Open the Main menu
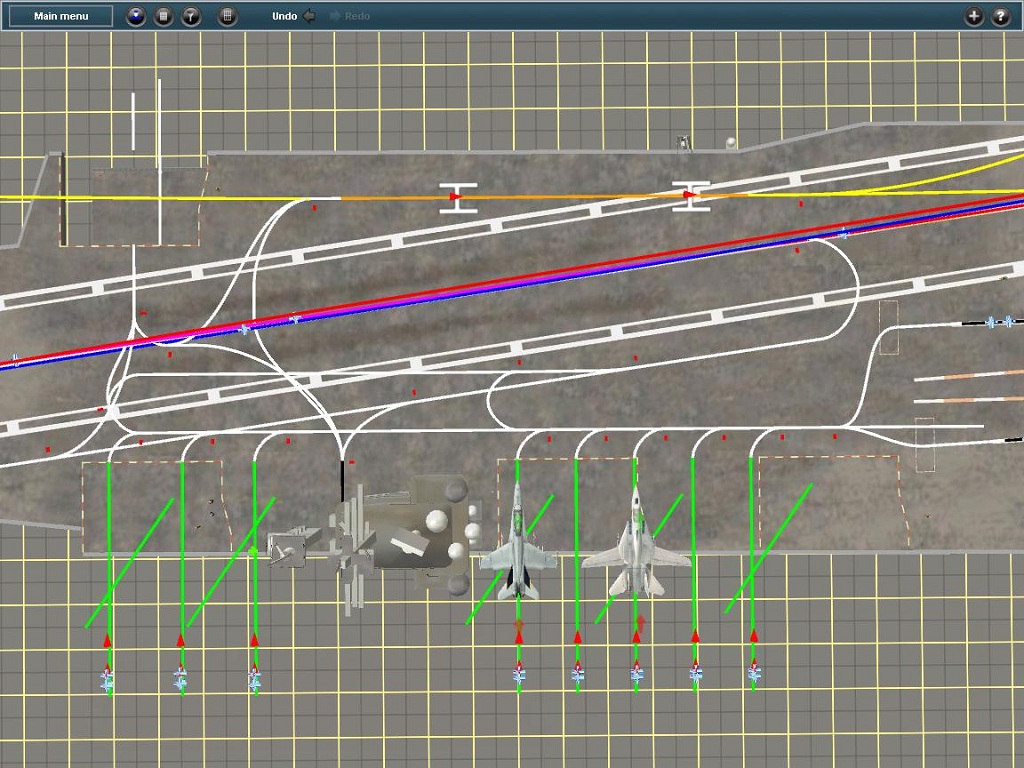This screenshot has width=1024, height=768. [x=61, y=16]
